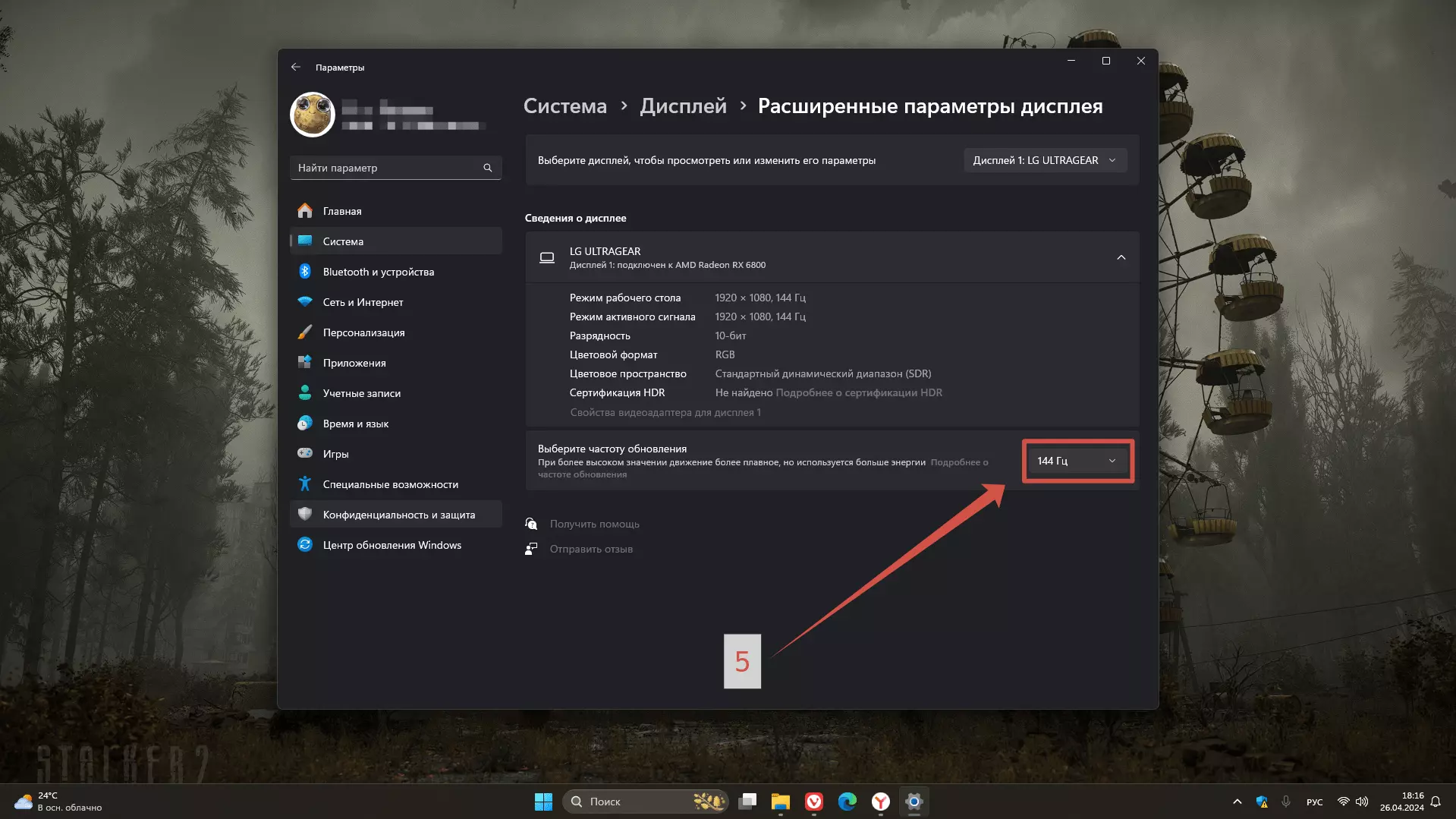This screenshot has height=819, width=1456.
Task: Go back using the arrow in Settings header
Action: click(x=296, y=67)
